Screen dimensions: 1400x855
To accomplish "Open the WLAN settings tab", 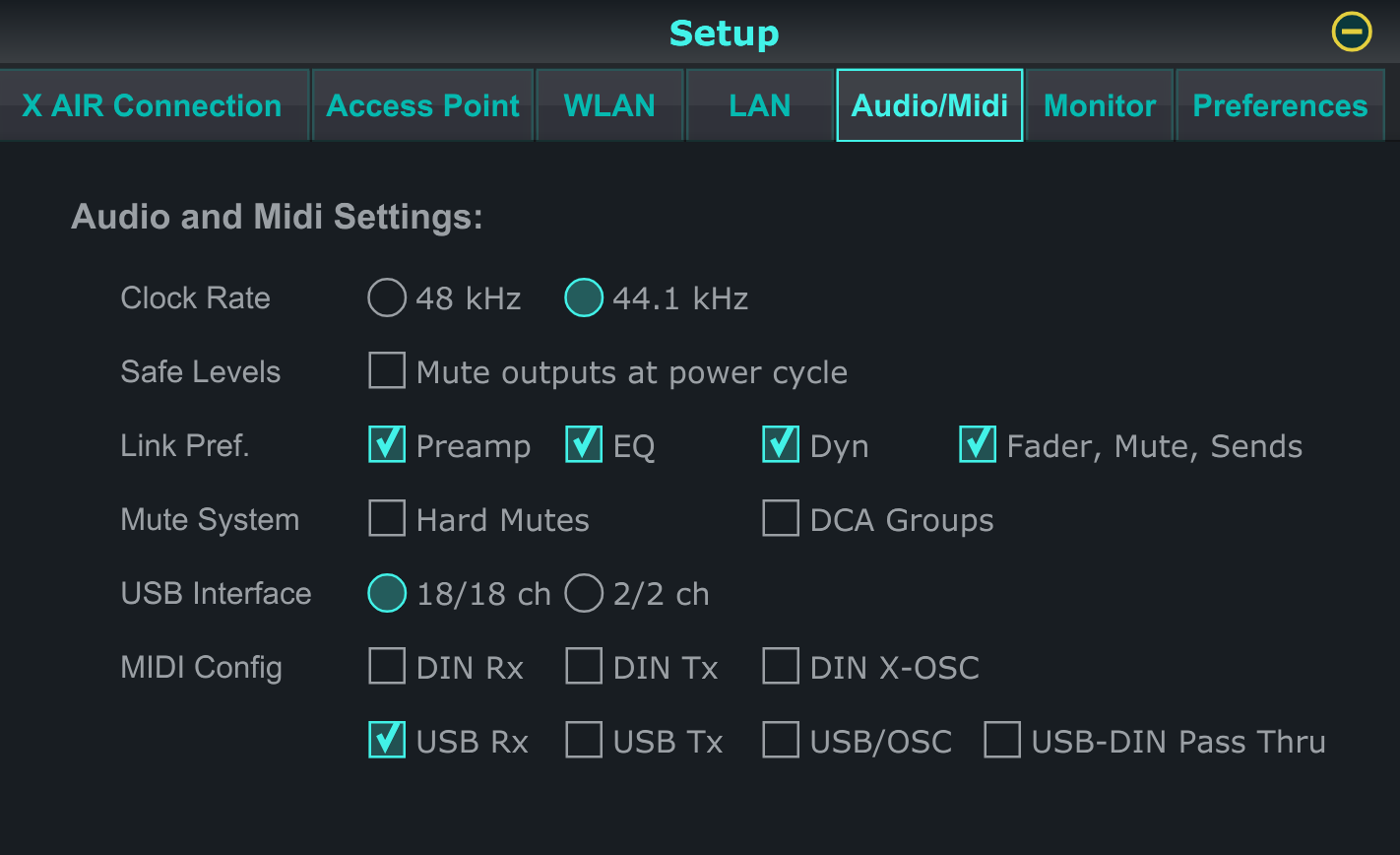I will click(x=609, y=105).
